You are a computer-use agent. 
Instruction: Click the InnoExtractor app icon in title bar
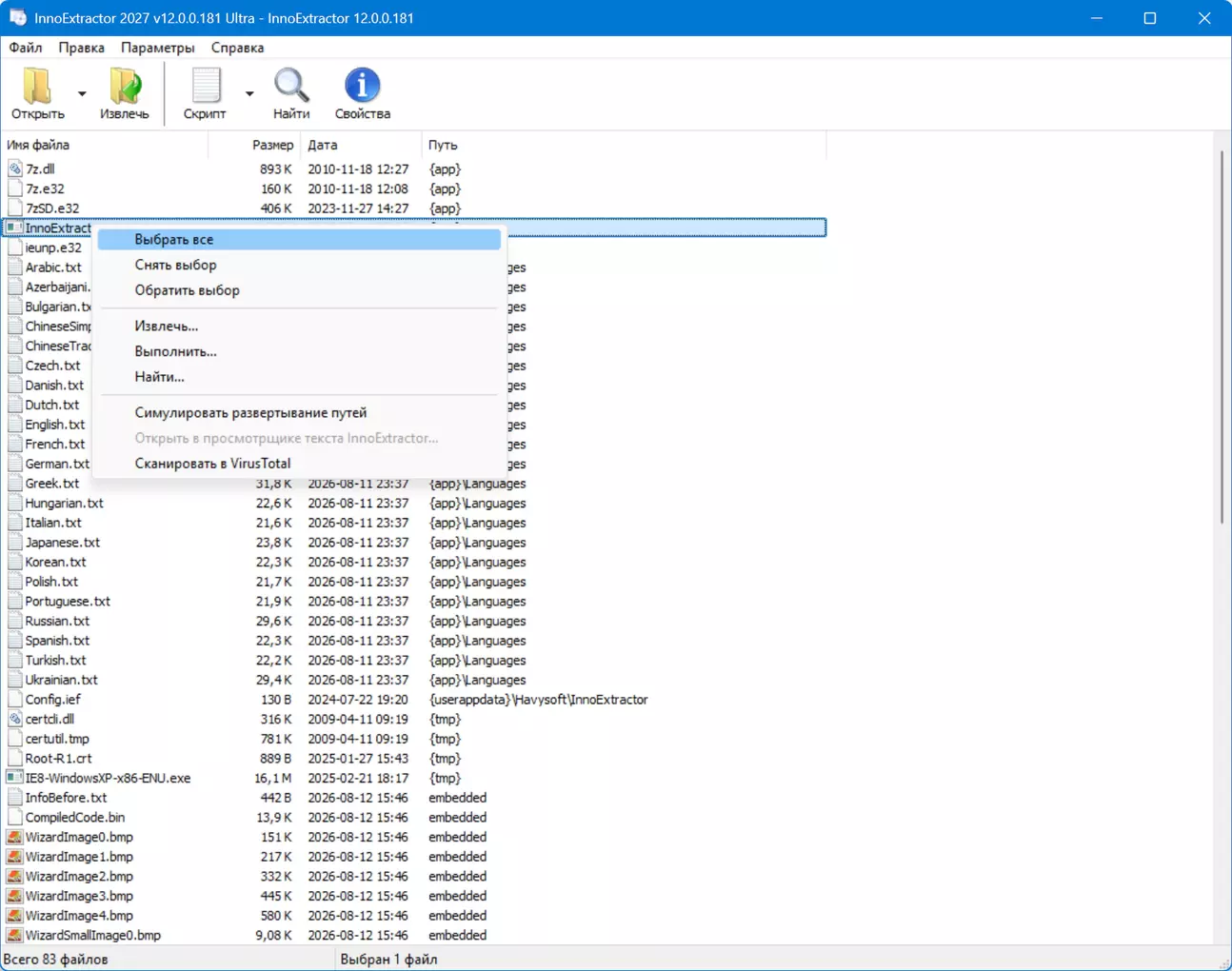(x=18, y=18)
